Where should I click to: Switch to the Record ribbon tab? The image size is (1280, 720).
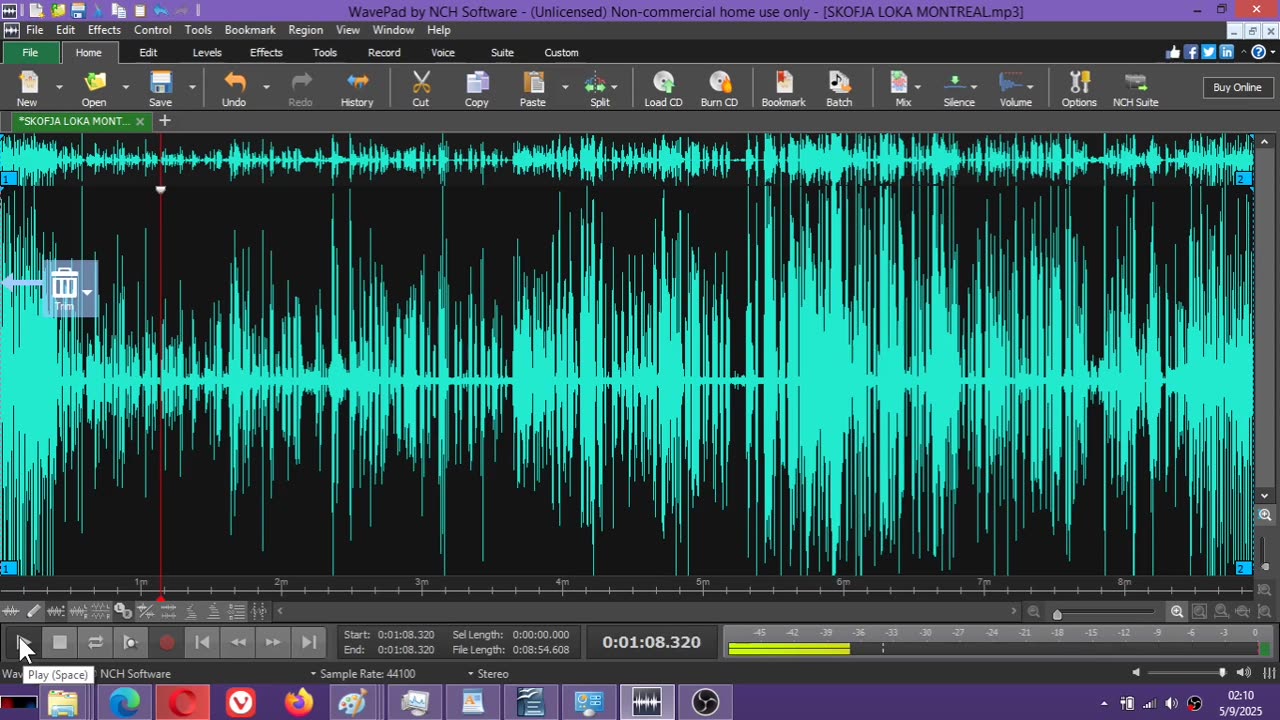[384, 52]
